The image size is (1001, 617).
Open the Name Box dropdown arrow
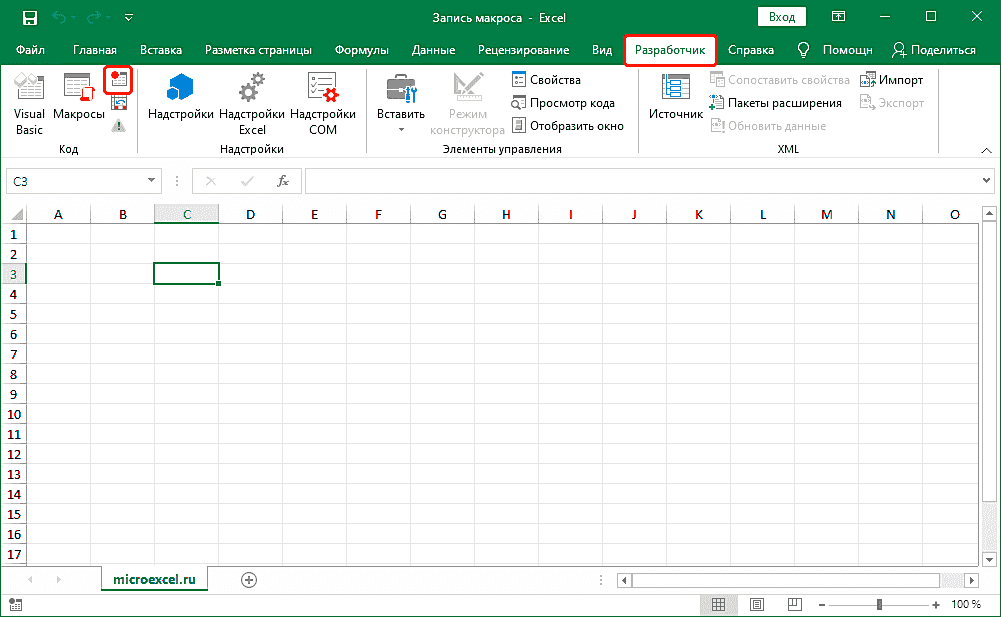(152, 181)
